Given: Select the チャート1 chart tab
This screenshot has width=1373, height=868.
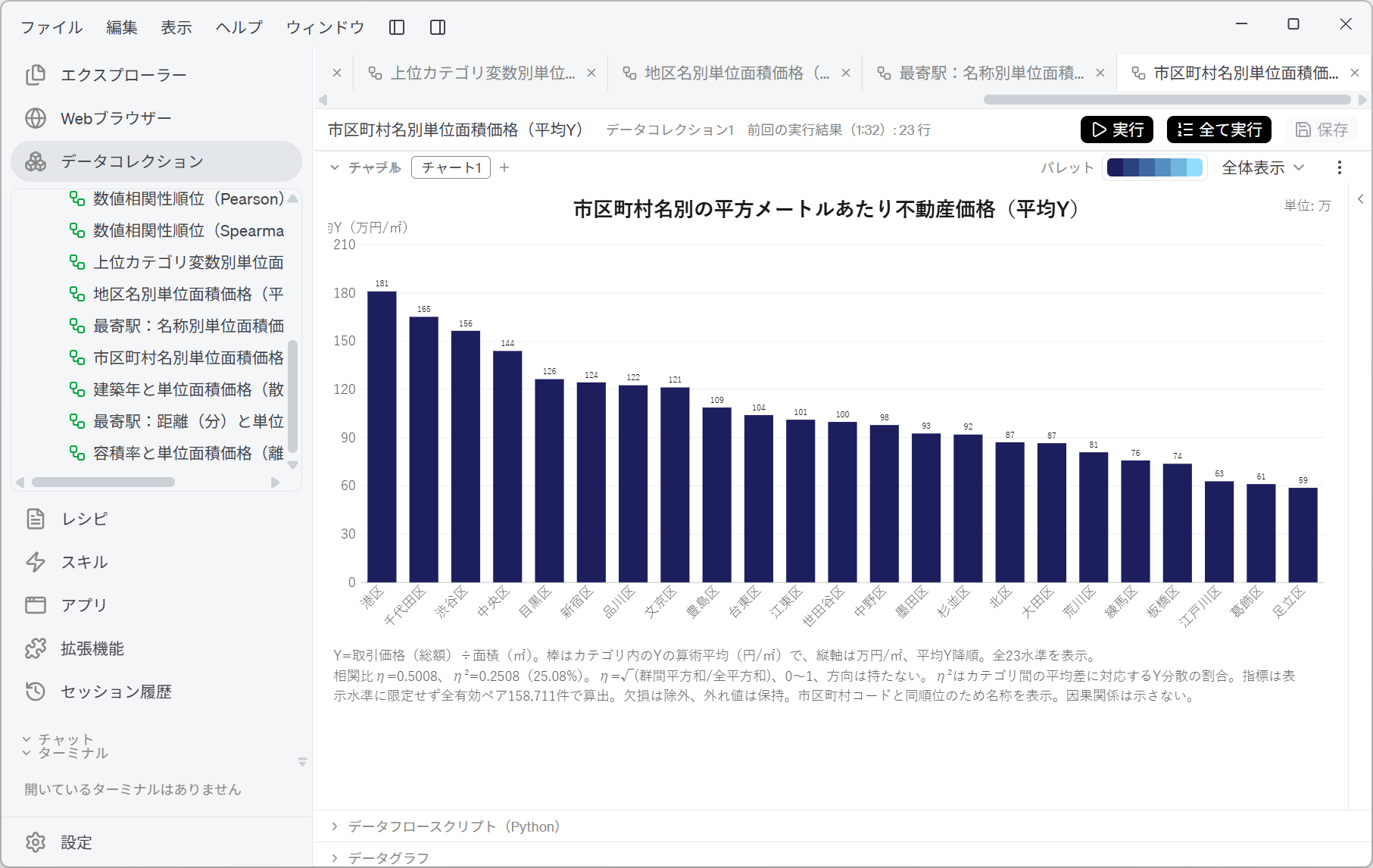Looking at the screenshot, I should pyautogui.click(x=451, y=167).
